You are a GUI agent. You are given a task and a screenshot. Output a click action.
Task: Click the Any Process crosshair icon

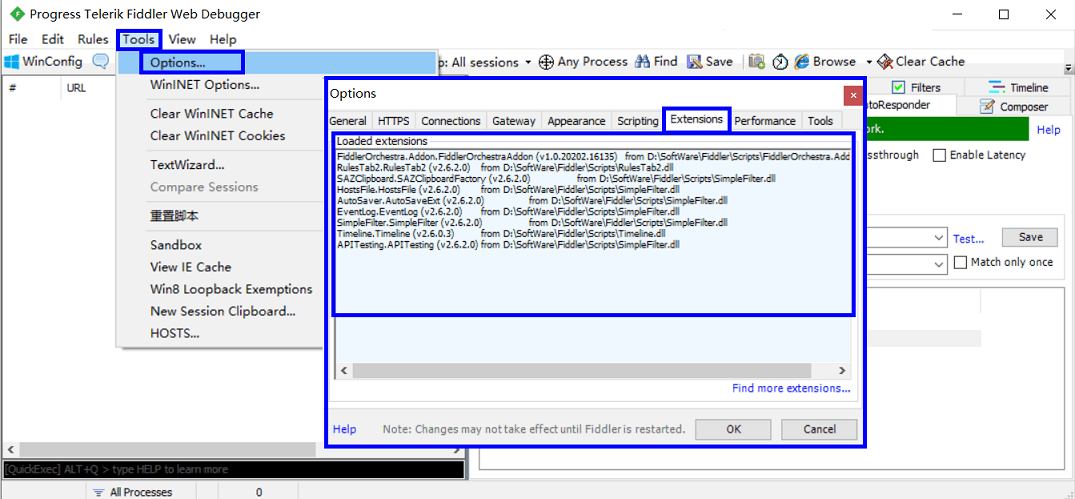[546, 62]
